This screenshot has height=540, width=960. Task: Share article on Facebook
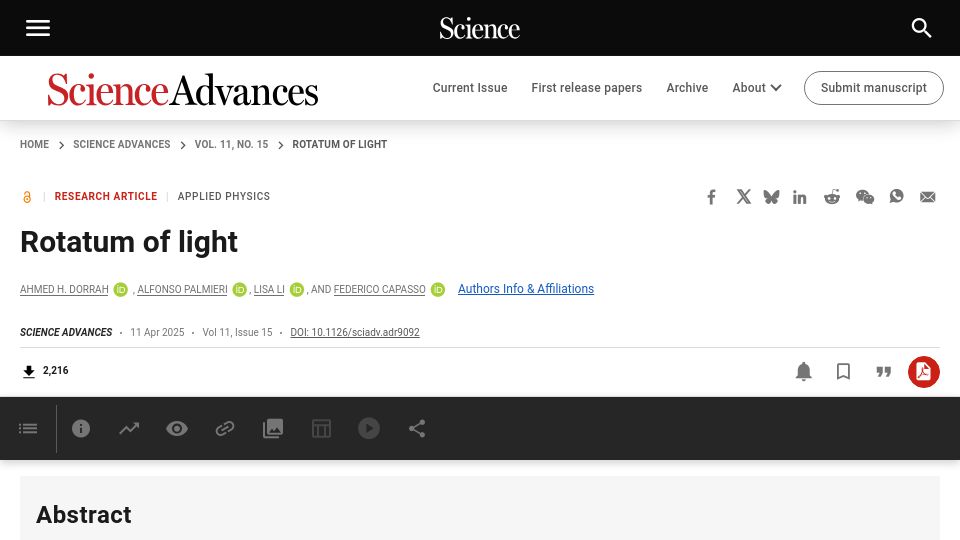711,197
